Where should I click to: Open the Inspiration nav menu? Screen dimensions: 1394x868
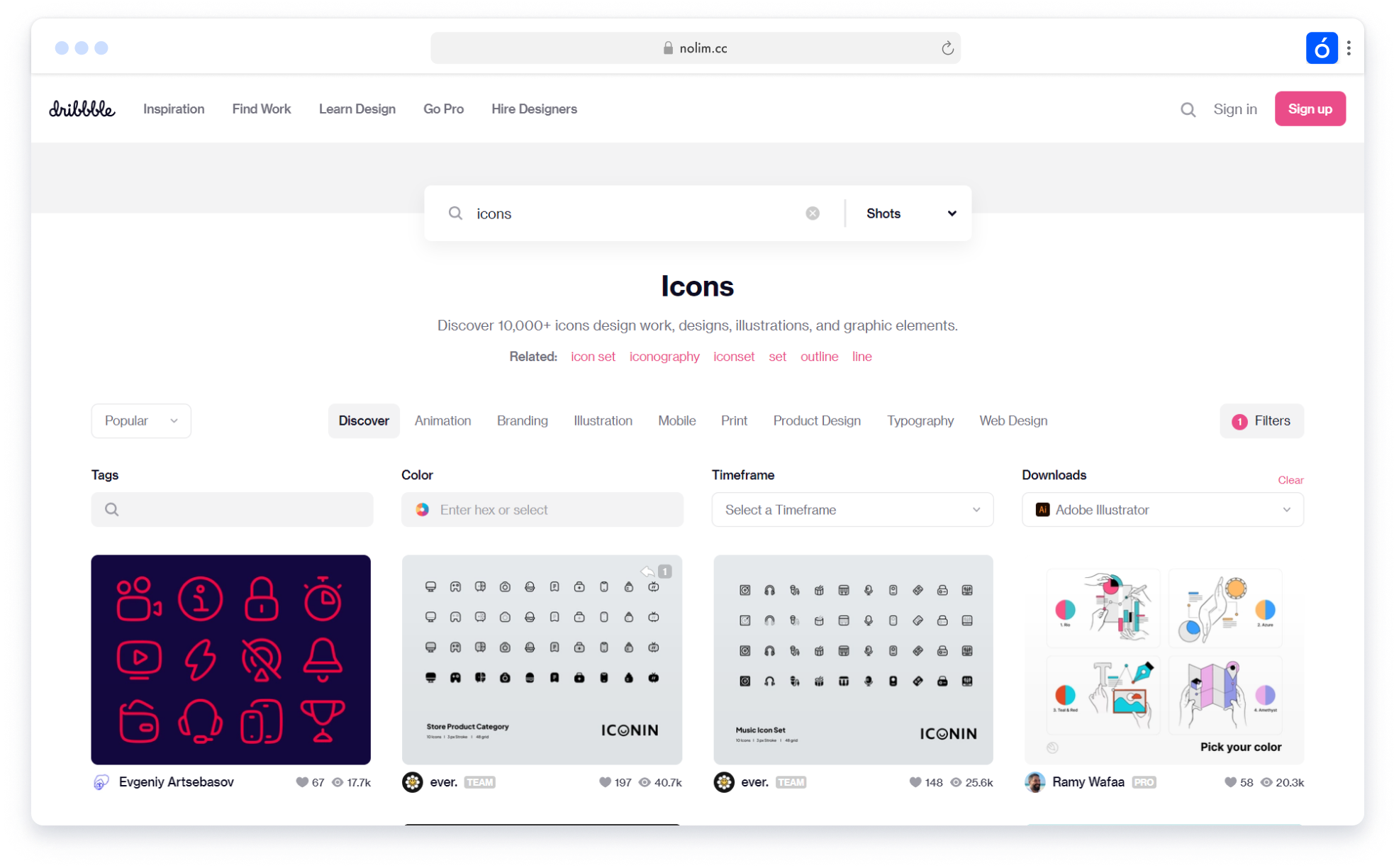(x=174, y=109)
